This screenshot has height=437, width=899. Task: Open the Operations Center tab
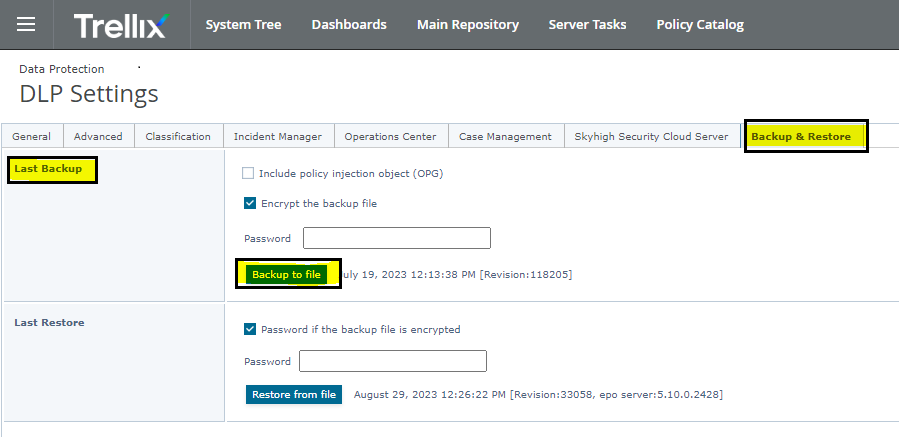coord(390,136)
